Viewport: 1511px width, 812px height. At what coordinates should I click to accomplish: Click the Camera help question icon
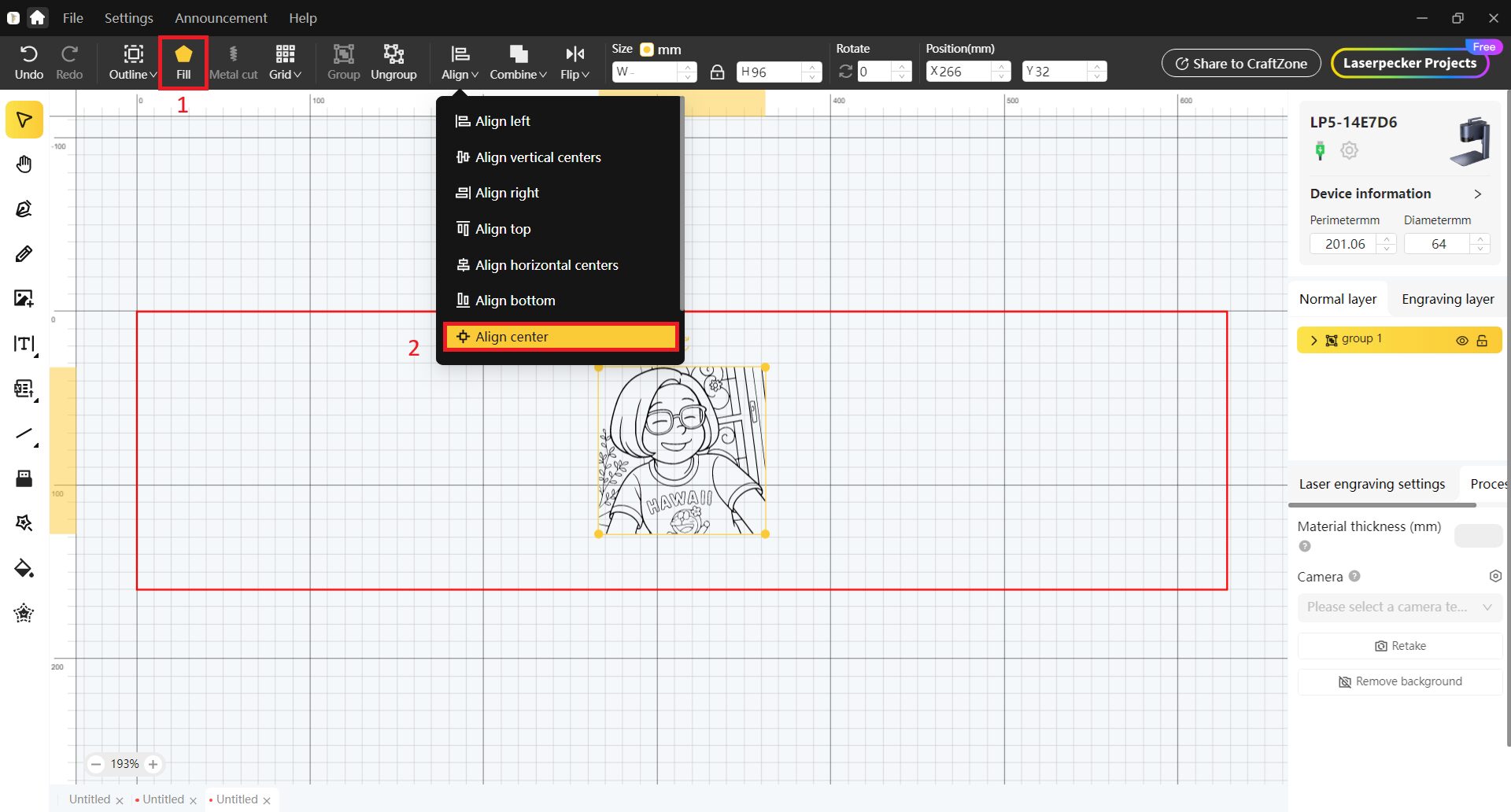coord(1354,576)
